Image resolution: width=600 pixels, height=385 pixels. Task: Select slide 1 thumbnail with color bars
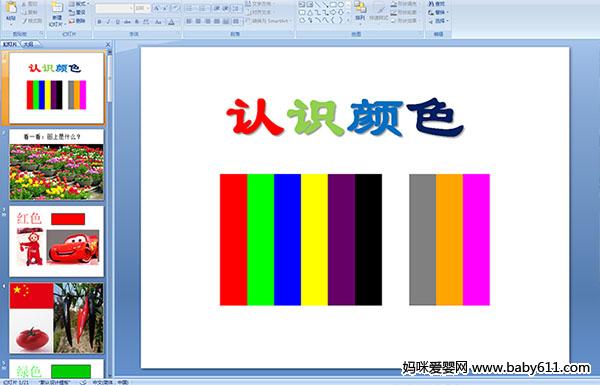56,88
